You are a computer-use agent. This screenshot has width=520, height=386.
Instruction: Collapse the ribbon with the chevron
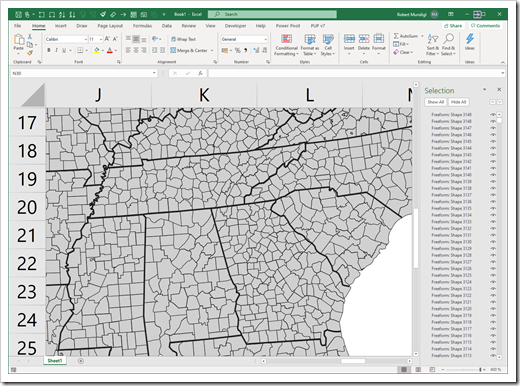click(x=502, y=62)
